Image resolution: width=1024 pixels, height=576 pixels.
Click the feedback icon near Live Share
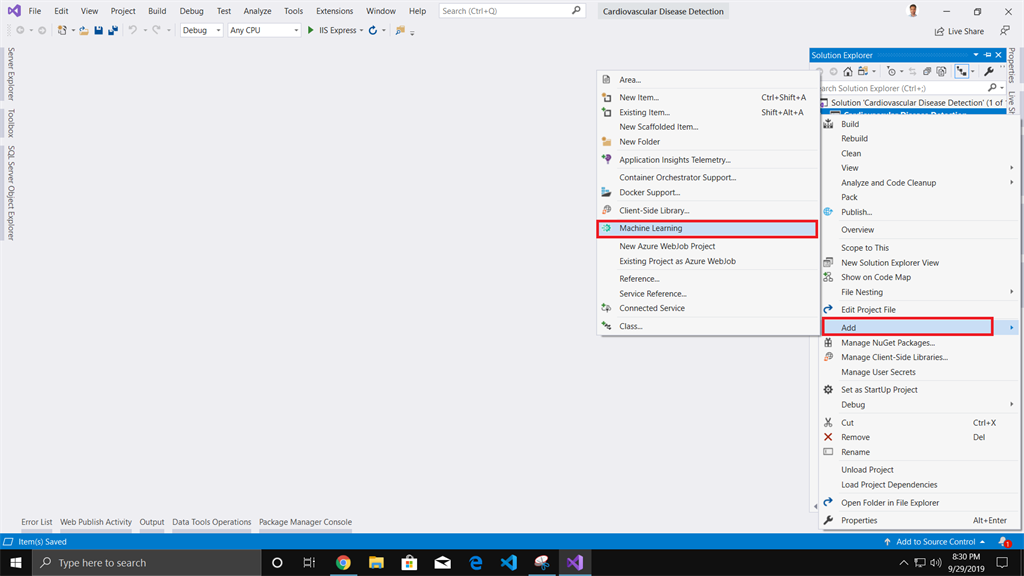tap(1005, 31)
